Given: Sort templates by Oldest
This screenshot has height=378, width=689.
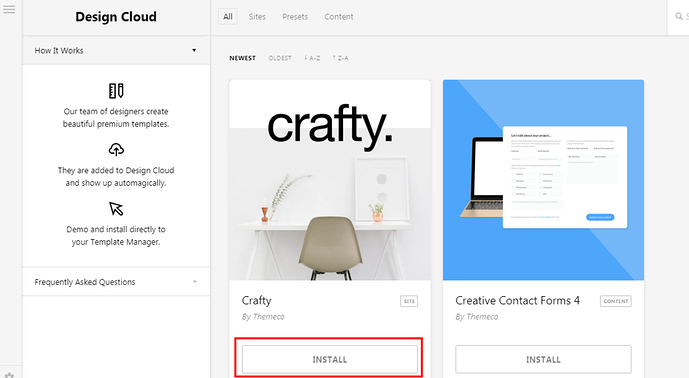Looking at the screenshot, I should click(x=280, y=58).
